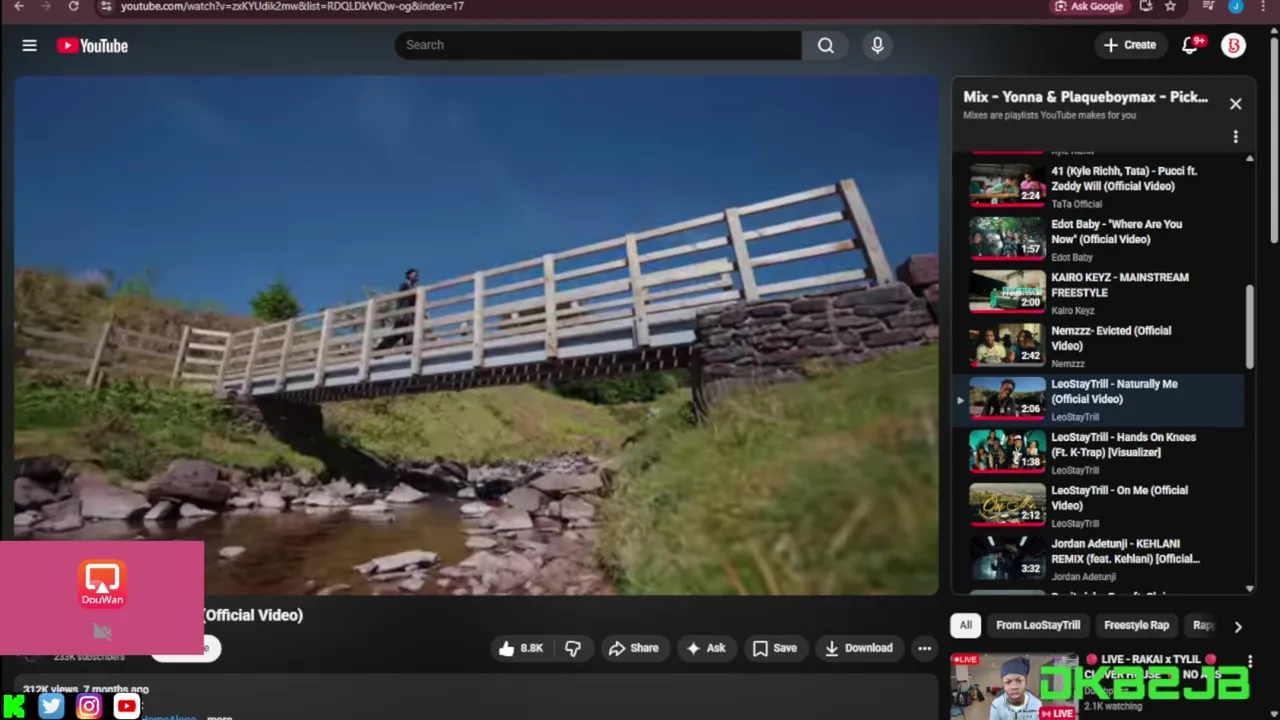Image resolution: width=1280 pixels, height=720 pixels.
Task: Click the DouWan overlay icon
Action: (x=102, y=584)
